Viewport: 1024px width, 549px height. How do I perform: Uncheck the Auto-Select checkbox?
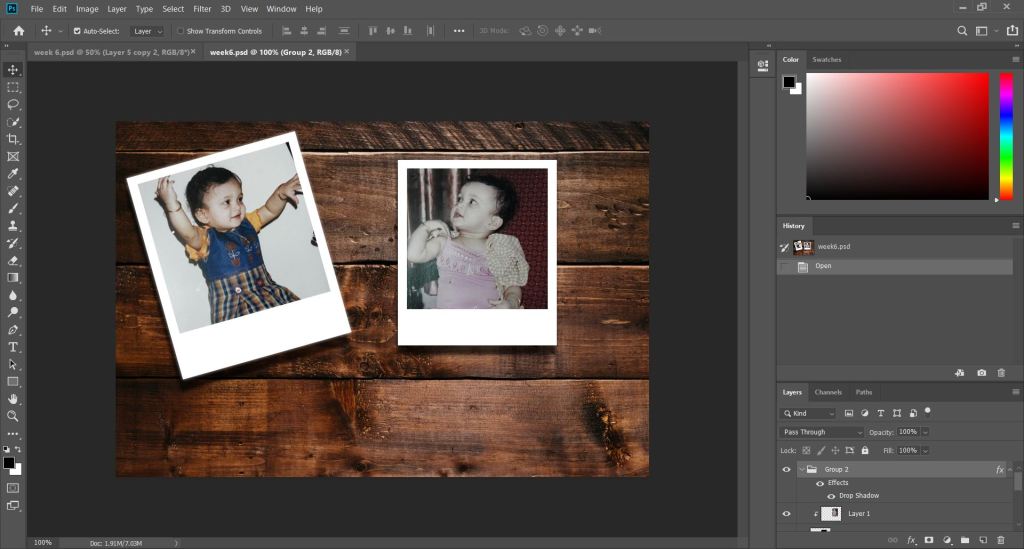(x=77, y=31)
